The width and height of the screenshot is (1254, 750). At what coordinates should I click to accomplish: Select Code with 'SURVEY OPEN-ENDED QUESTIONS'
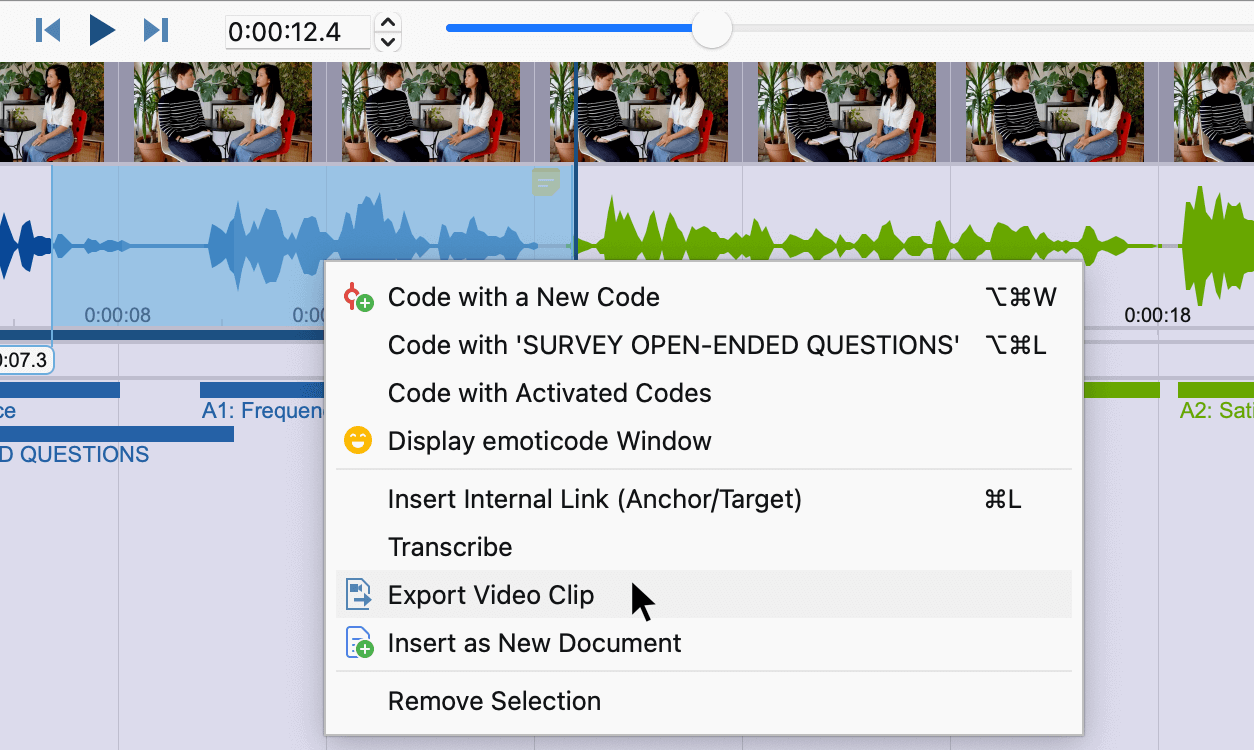point(703,345)
